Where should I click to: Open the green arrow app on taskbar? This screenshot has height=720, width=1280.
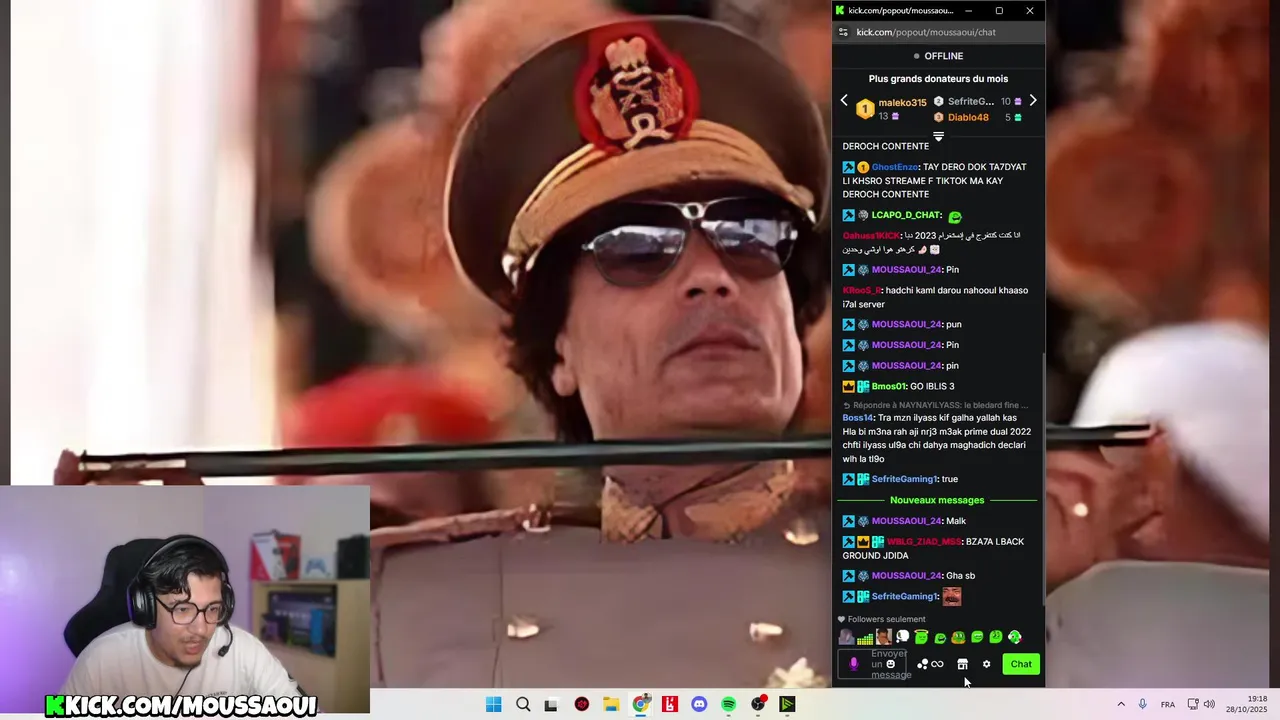pyautogui.click(x=788, y=704)
